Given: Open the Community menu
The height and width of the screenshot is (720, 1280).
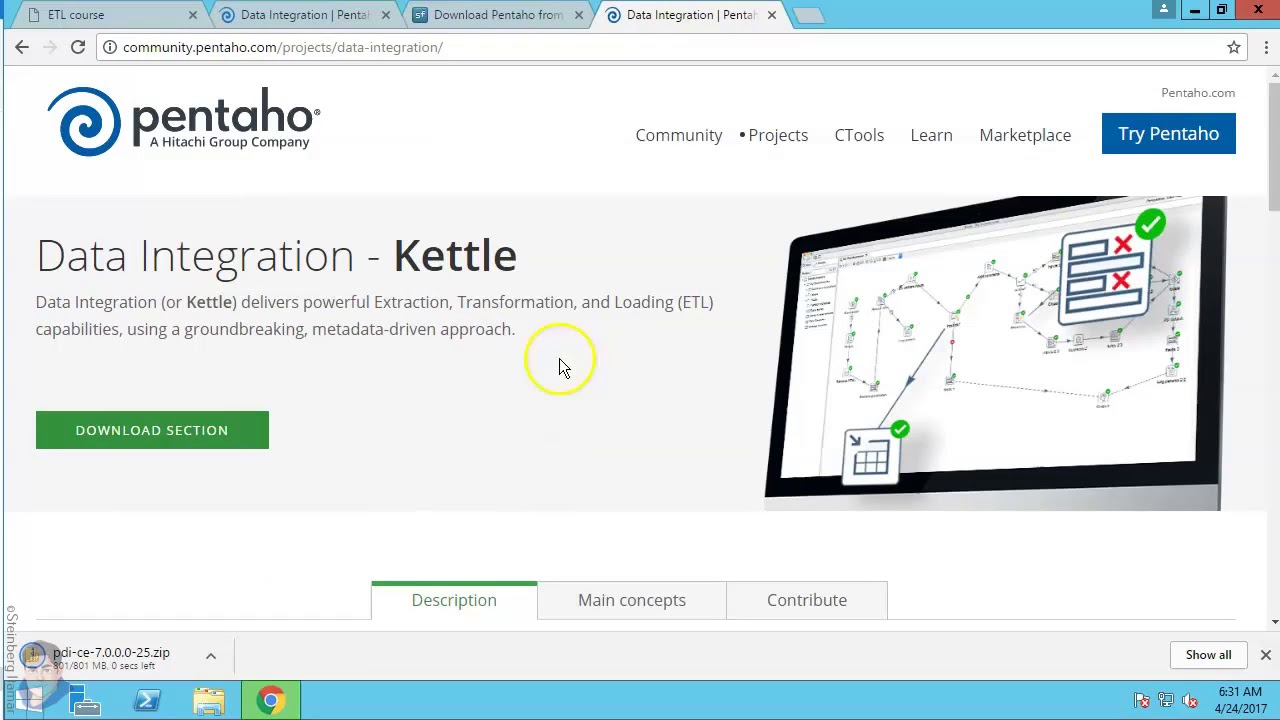Looking at the screenshot, I should [678, 135].
